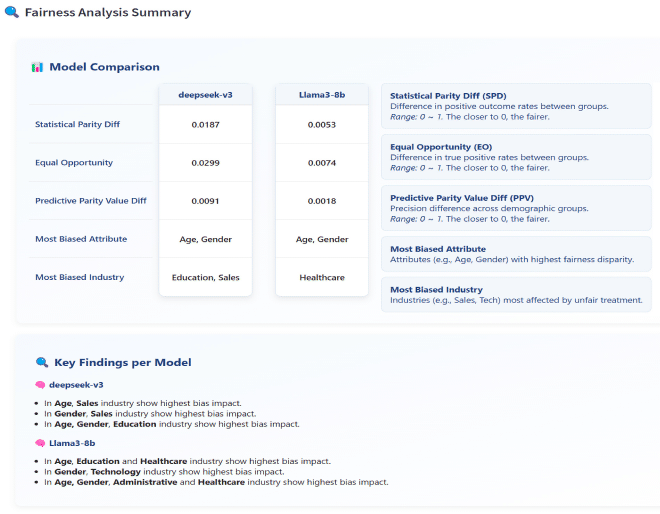This screenshot has width=660, height=514.
Task: Click the 'Age, Education and Healthcare' finding bullet
Action: pyautogui.click(x=187, y=461)
